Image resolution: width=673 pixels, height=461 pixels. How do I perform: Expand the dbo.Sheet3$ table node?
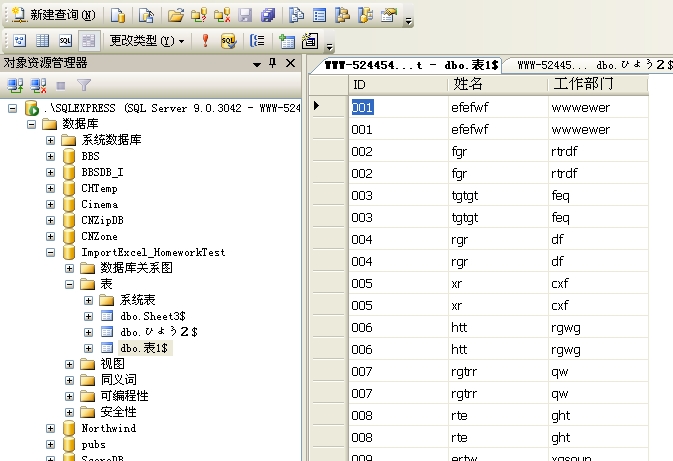point(88,316)
